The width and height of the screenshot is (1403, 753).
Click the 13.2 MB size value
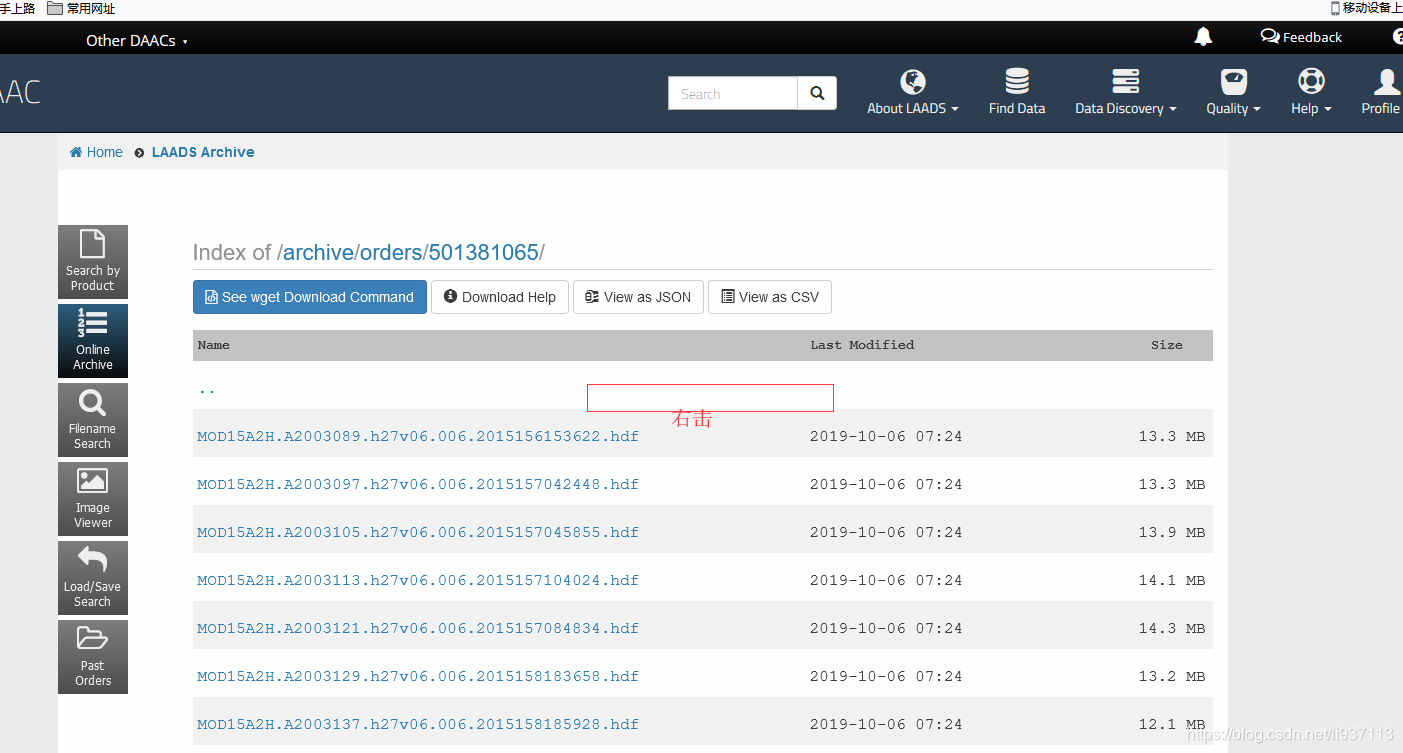point(1172,676)
